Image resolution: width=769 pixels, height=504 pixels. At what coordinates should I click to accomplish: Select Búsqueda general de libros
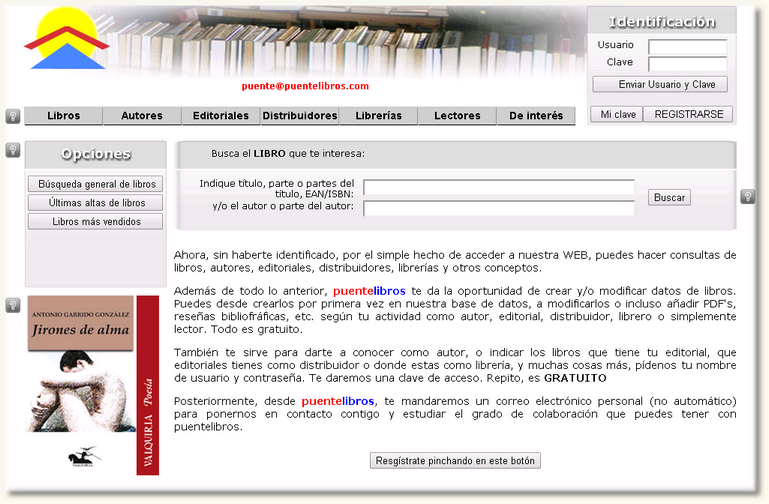[x=96, y=184]
